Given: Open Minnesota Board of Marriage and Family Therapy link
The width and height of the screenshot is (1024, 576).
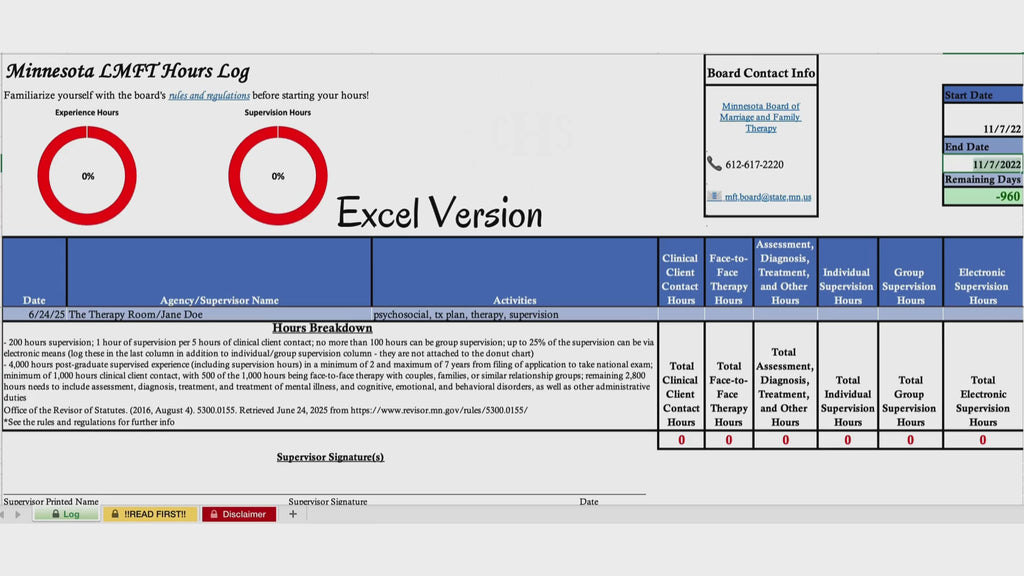Looking at the screenshot, I should pyautogui.click(x=761, y=117).
